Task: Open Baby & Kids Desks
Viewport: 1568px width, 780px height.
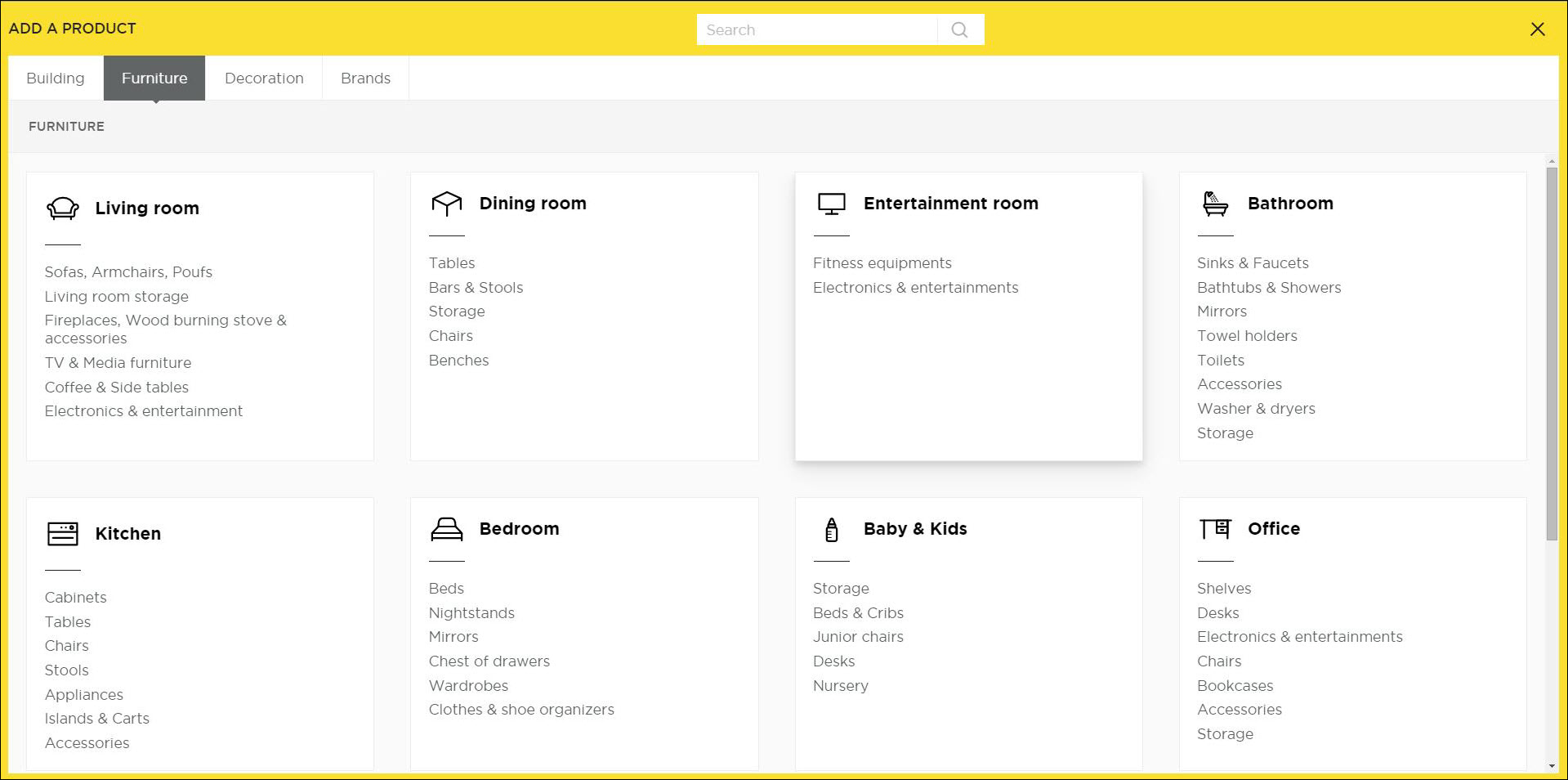Action: tap(834, 661)
